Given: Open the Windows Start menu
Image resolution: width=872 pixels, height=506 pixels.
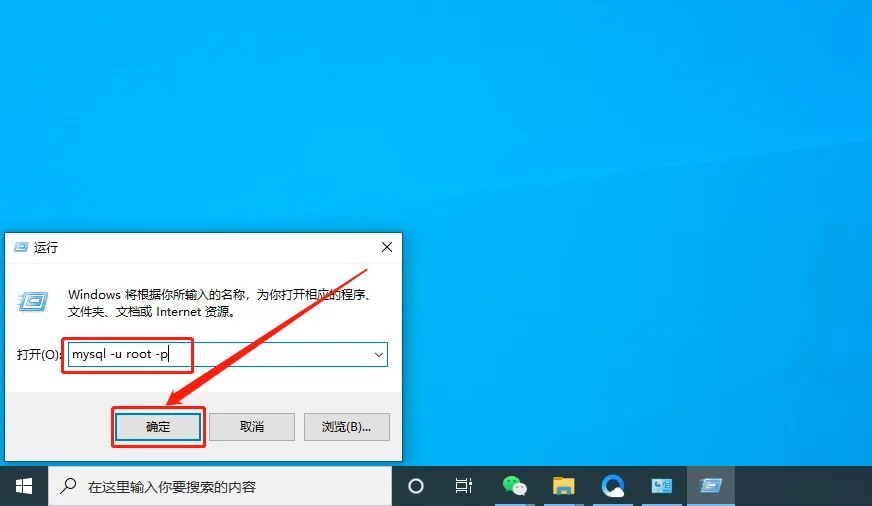Looking at the screenshot, I should tap(24, 487).
